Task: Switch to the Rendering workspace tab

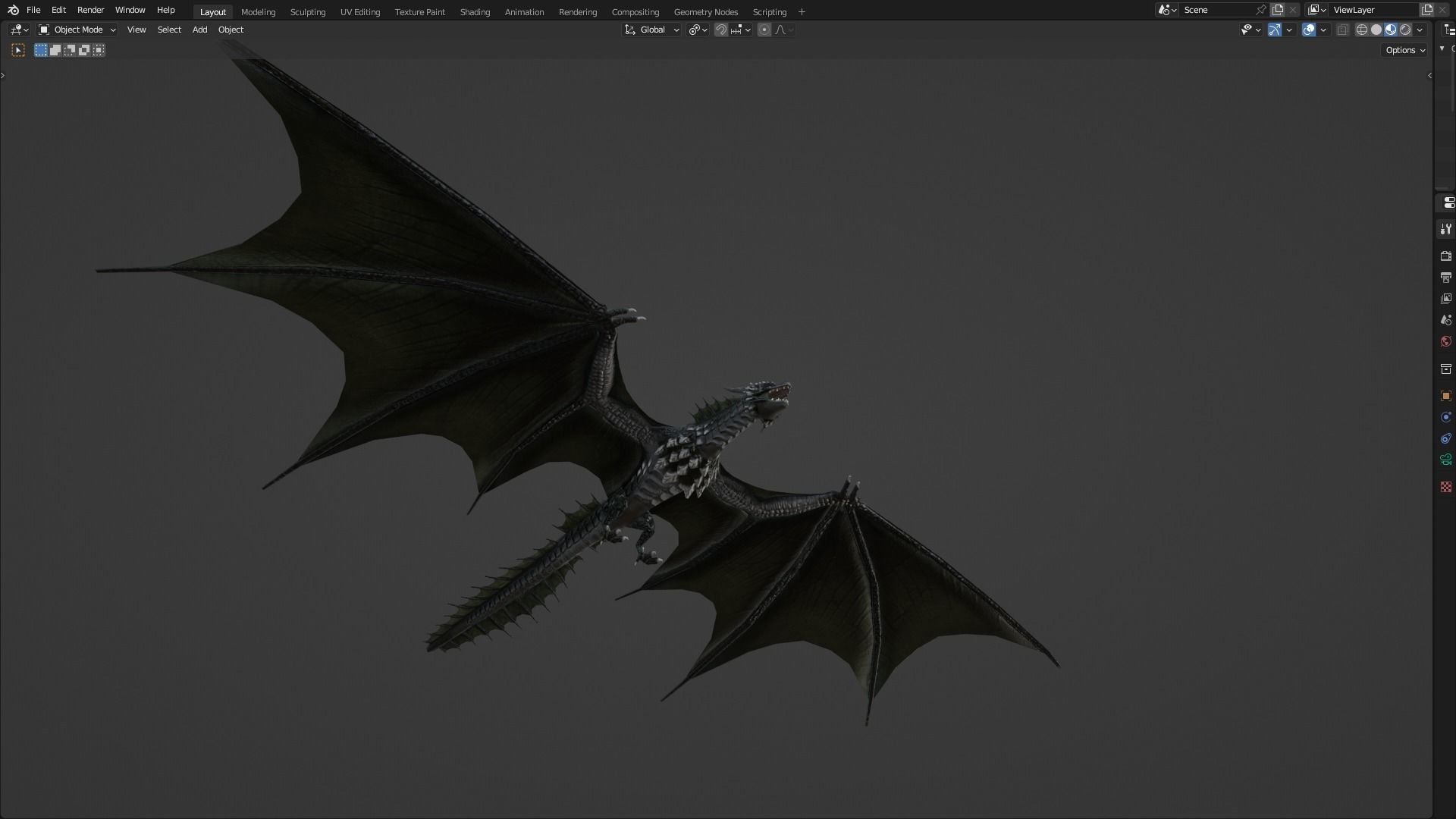Action: [577, 12]
